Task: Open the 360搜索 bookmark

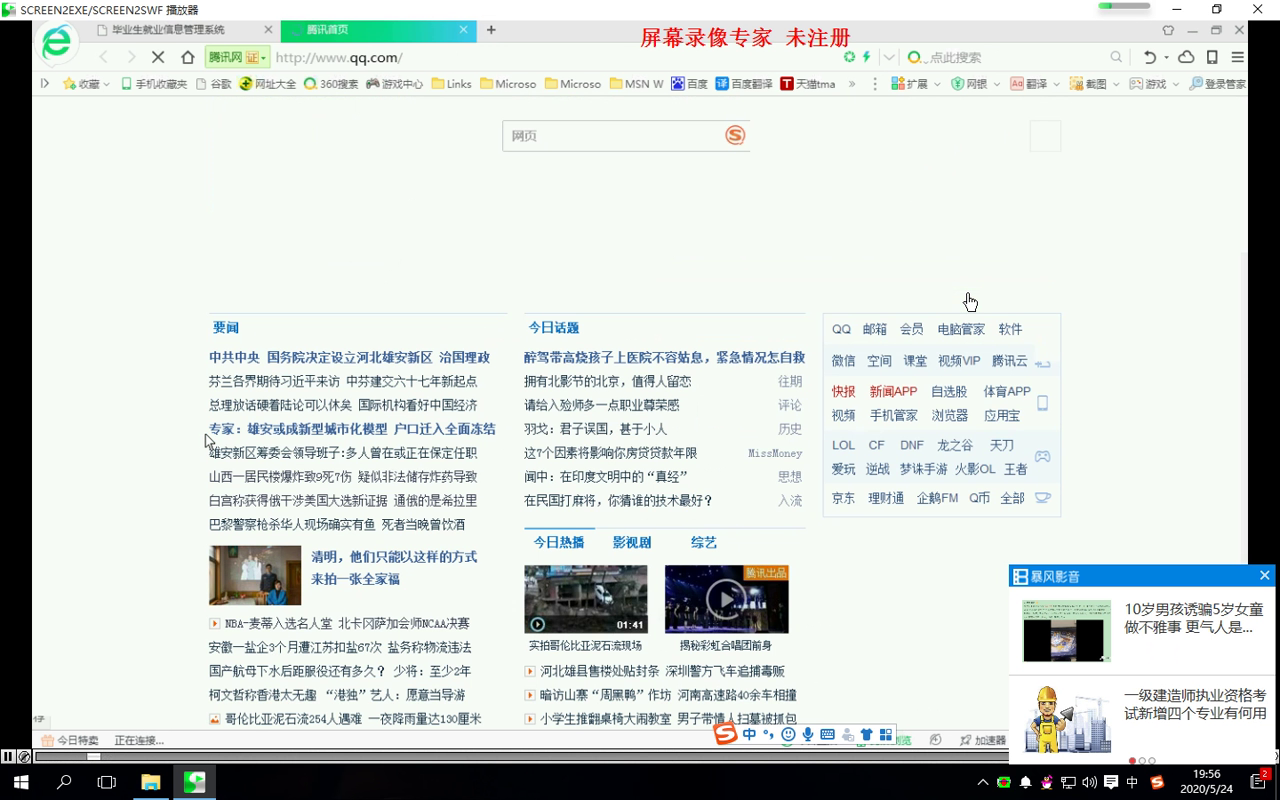Action: coord(331,84)
